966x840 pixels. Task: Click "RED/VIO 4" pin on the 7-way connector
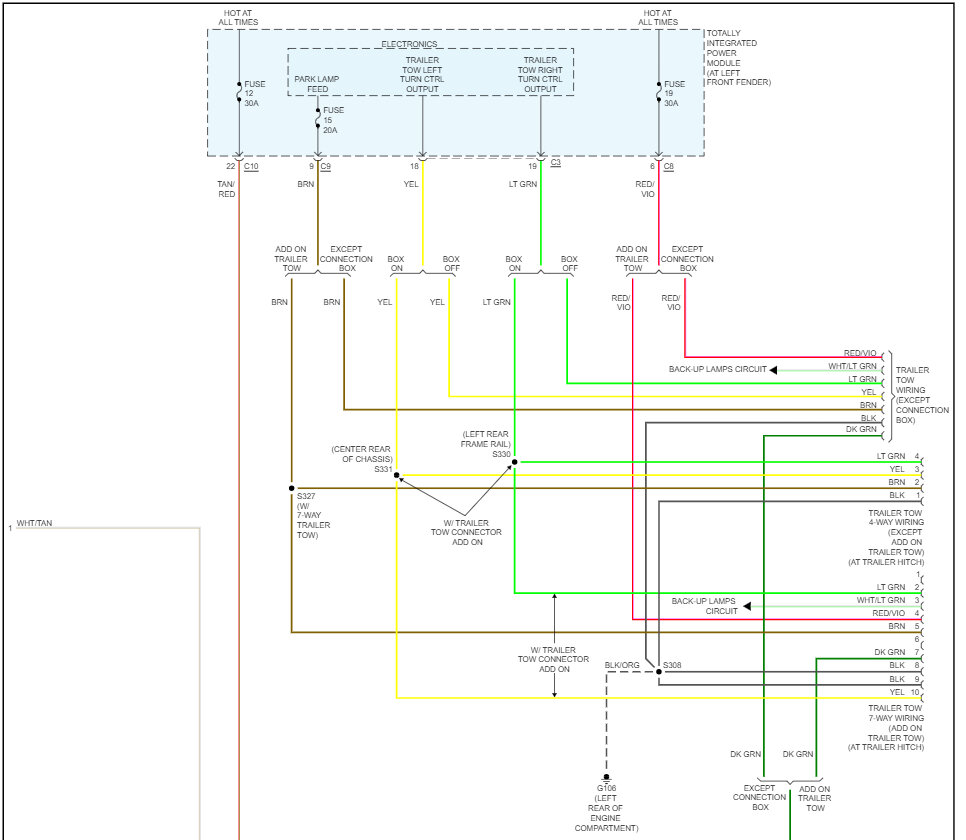click(x=896, y=614)
